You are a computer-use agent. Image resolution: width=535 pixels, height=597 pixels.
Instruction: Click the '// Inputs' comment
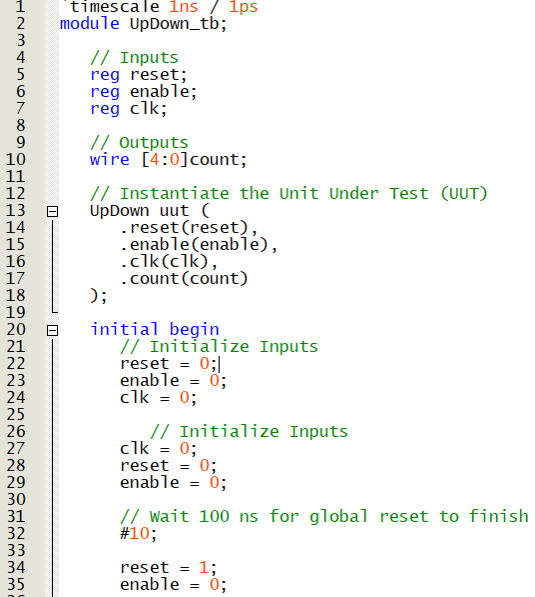click(x=134, y=58)
